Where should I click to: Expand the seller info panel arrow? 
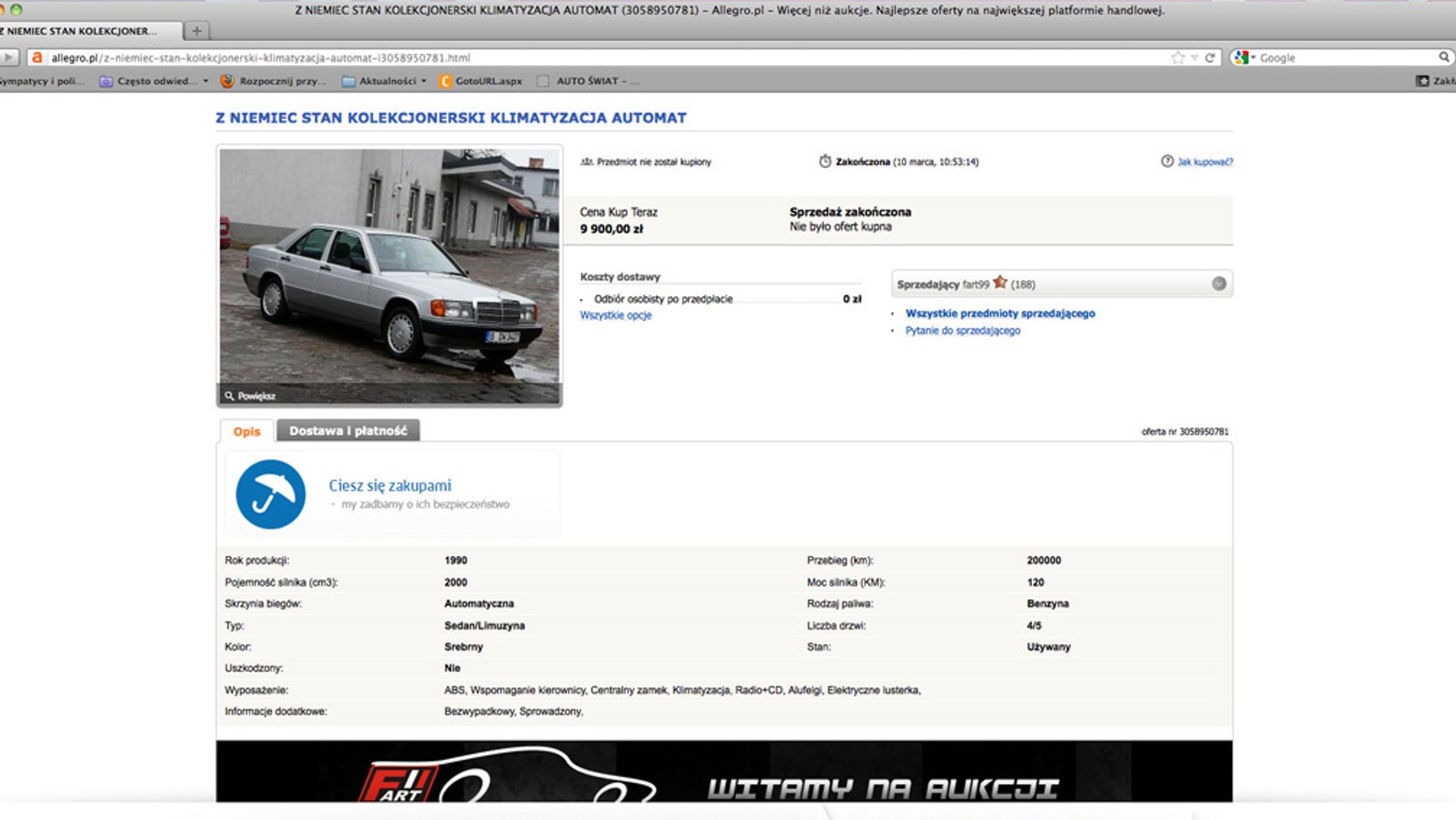click(x=1218, y=284)
